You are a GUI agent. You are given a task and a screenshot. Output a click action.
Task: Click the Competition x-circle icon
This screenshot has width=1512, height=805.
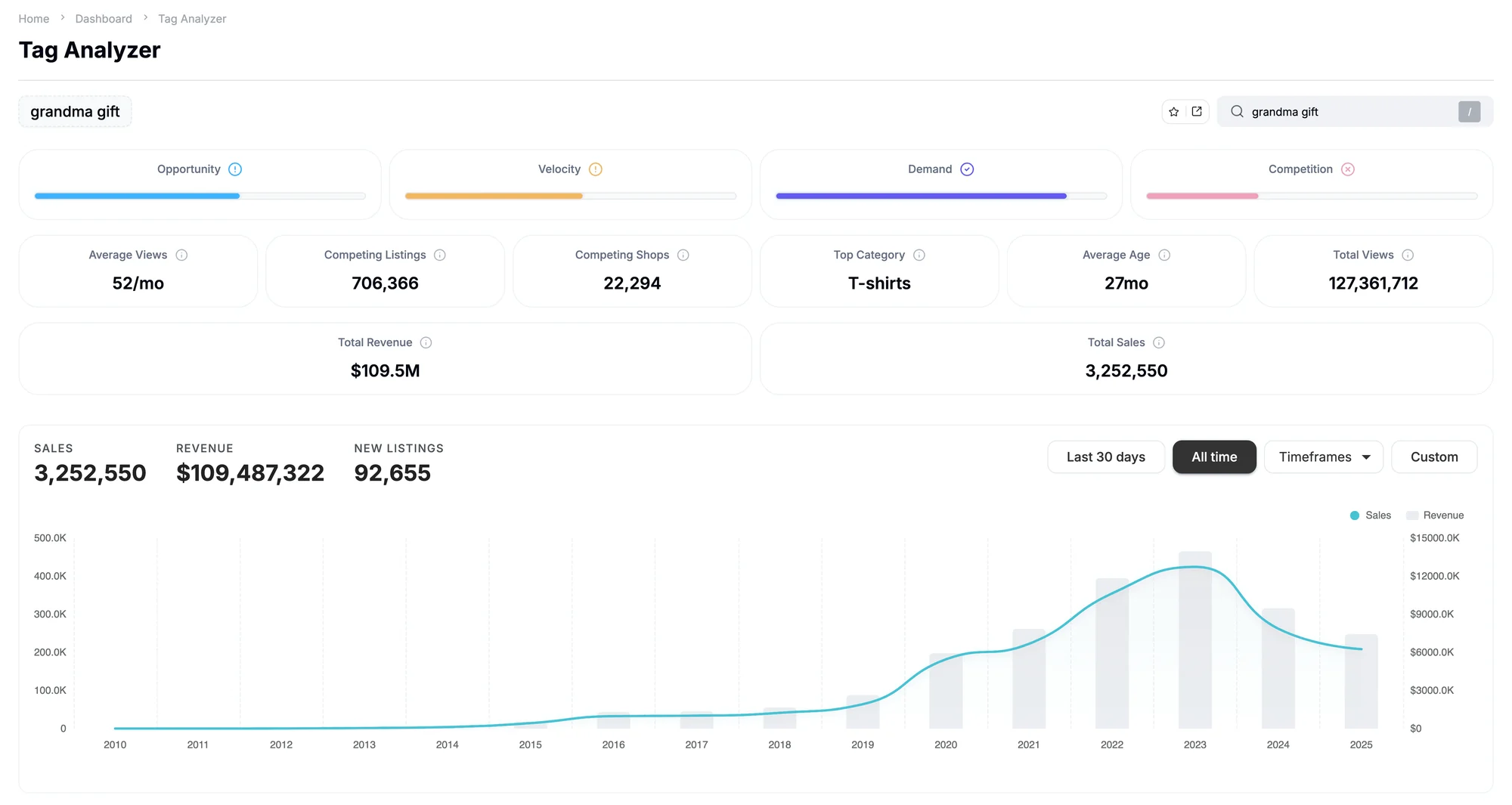[1348, 169]
